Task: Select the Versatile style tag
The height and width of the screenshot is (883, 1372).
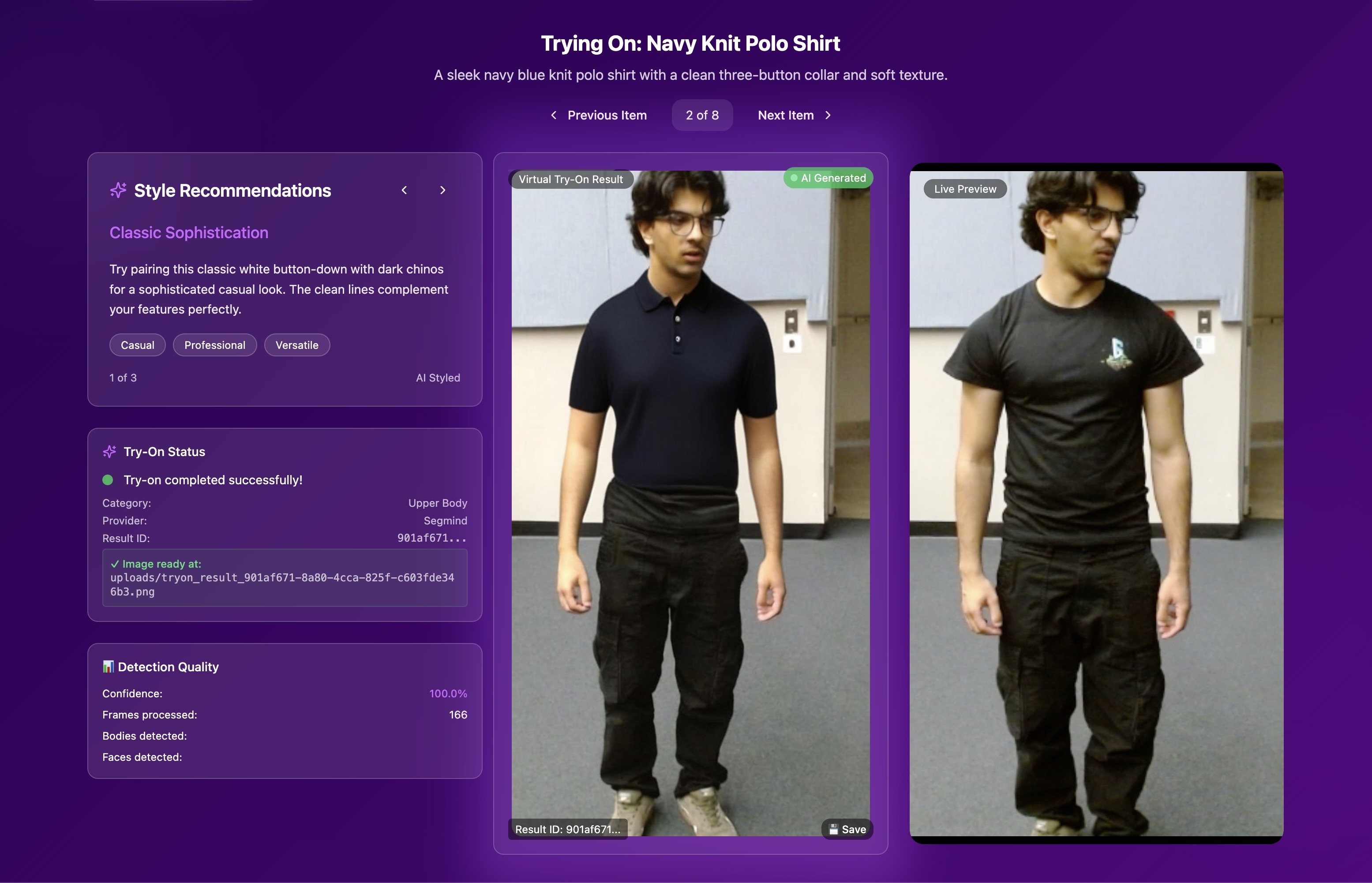Action: 296,345
